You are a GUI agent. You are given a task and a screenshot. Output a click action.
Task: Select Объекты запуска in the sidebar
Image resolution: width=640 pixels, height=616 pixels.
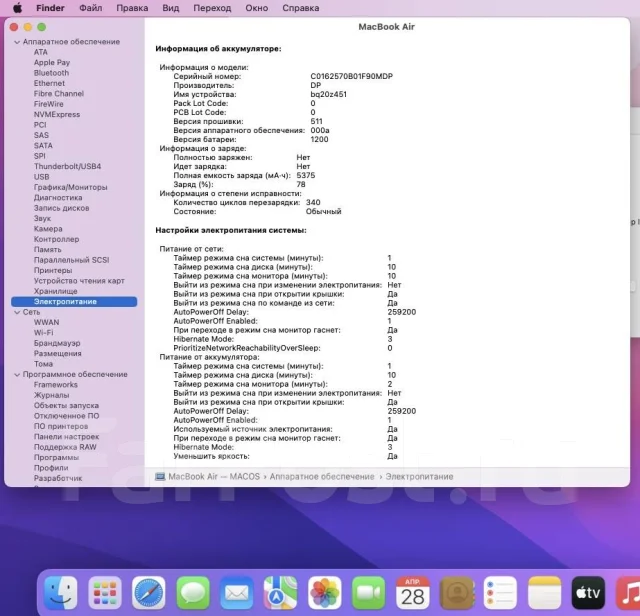(x=66, y=406)
